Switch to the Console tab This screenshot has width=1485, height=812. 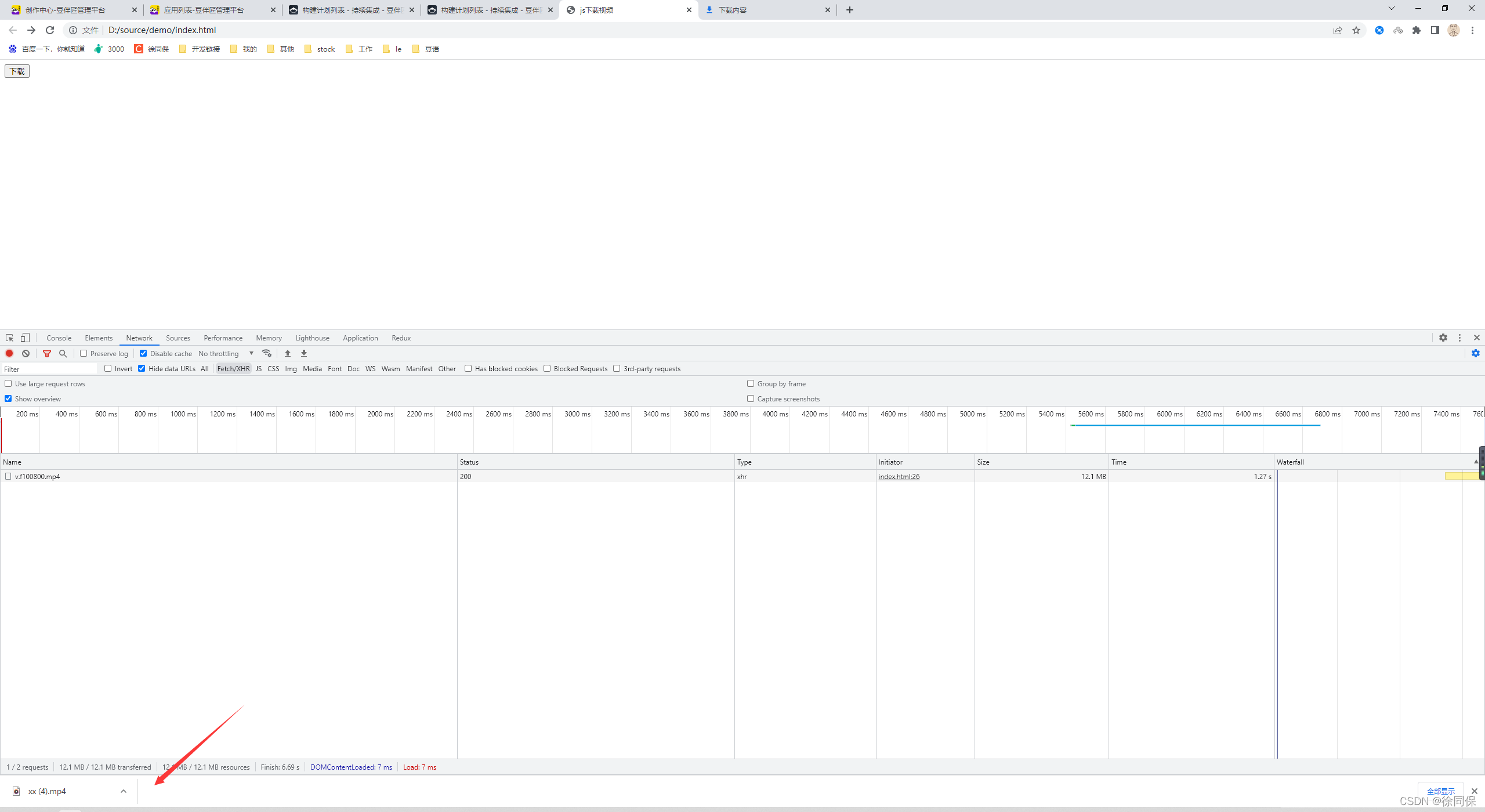[x=59, y=338]
